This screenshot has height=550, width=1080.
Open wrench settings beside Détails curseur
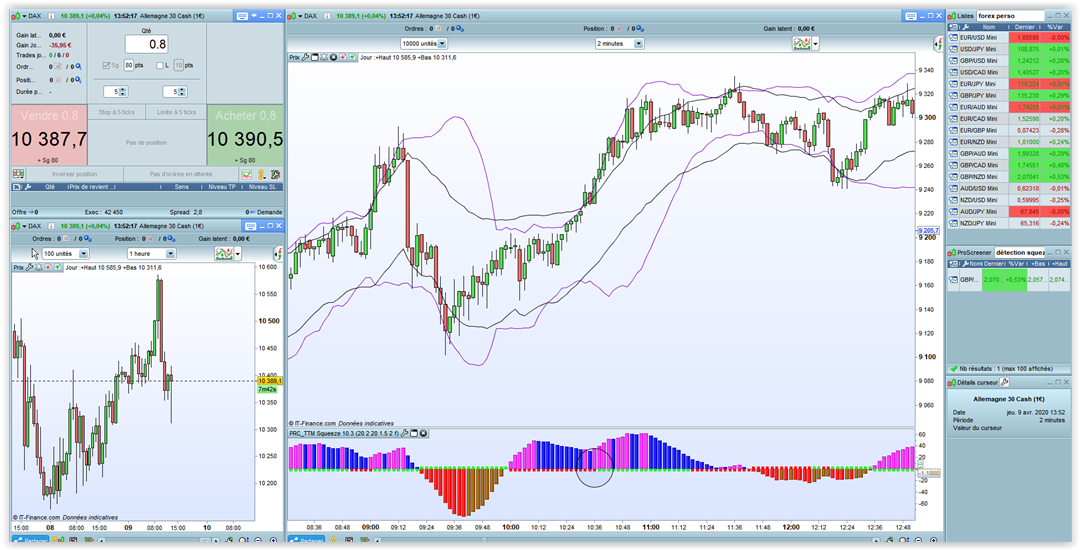[1004, 382]
